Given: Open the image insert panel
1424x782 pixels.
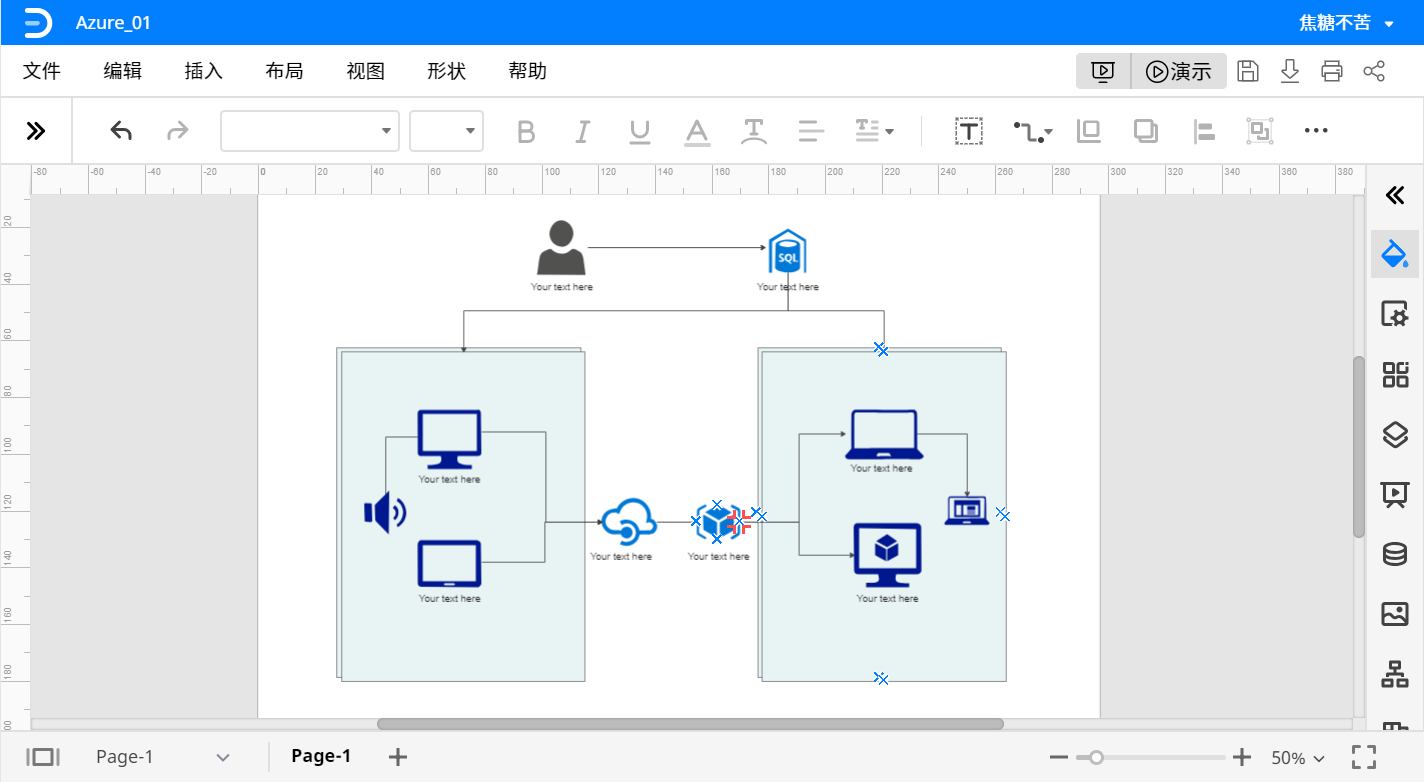Looking at the screenshot, I should pos(1395,614).
